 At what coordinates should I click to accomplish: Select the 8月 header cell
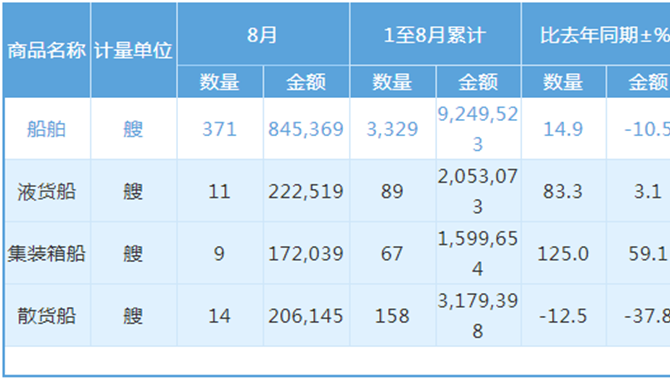263,34
